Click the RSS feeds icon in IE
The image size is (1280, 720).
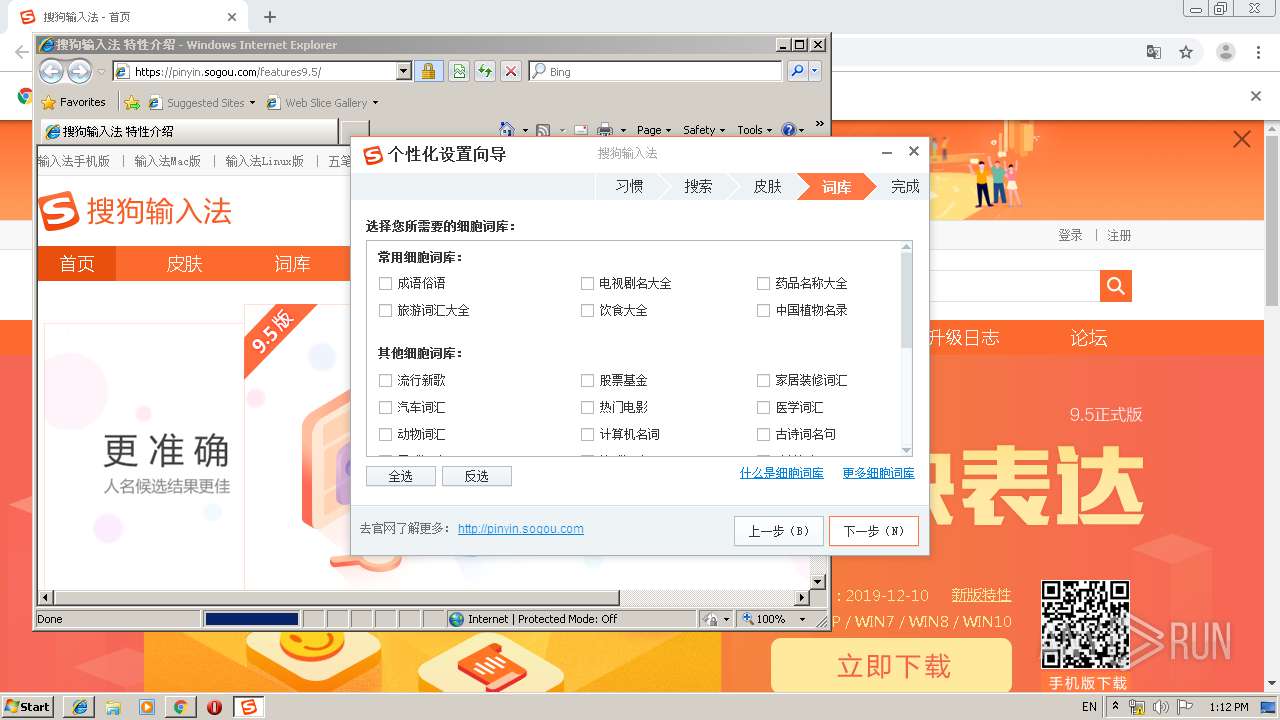pos(543,130)
